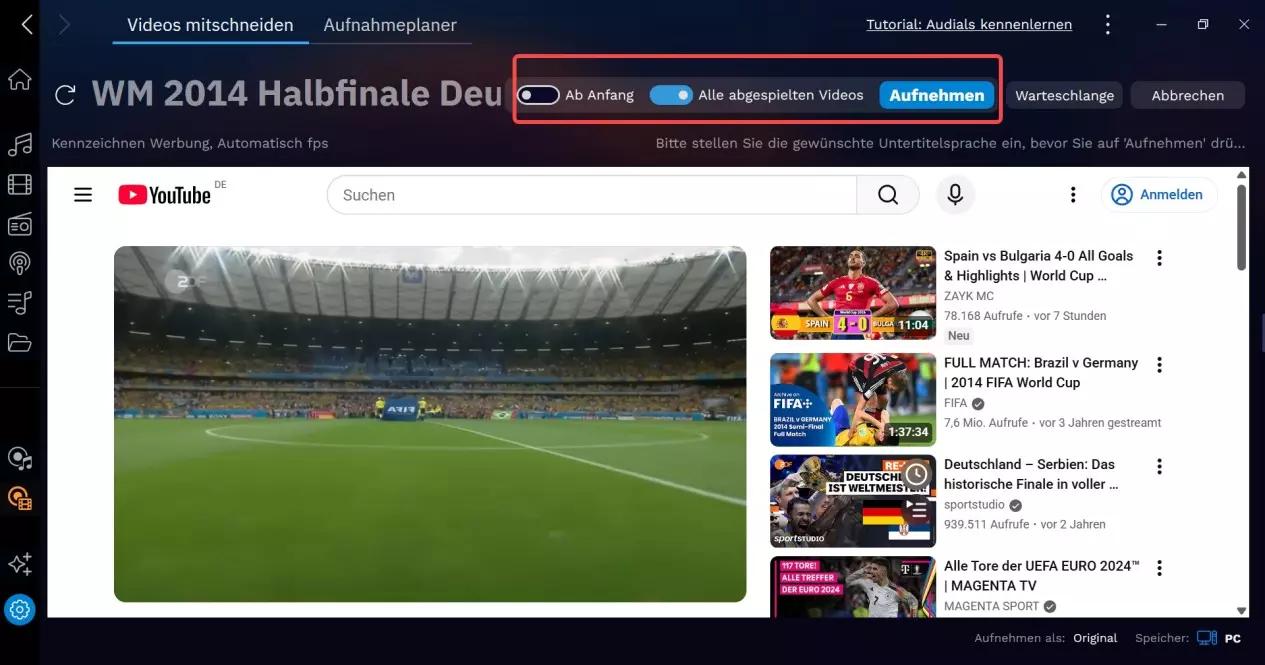Screen dimensions: 1265x665
Task: Switch to Videos mitschneiden tab
Action: [211, 25]
